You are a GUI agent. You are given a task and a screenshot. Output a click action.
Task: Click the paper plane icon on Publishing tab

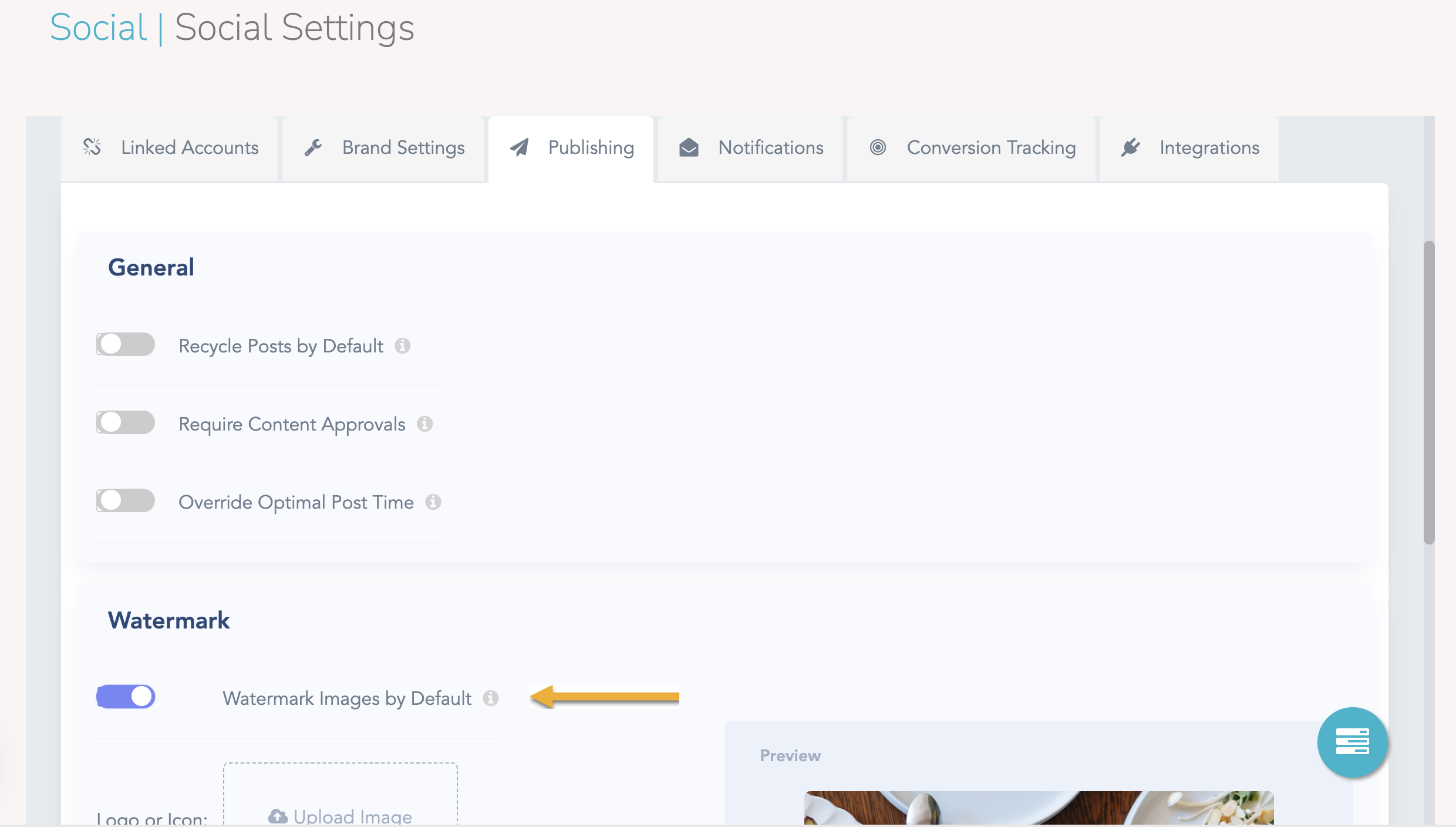tap(519, 147)
